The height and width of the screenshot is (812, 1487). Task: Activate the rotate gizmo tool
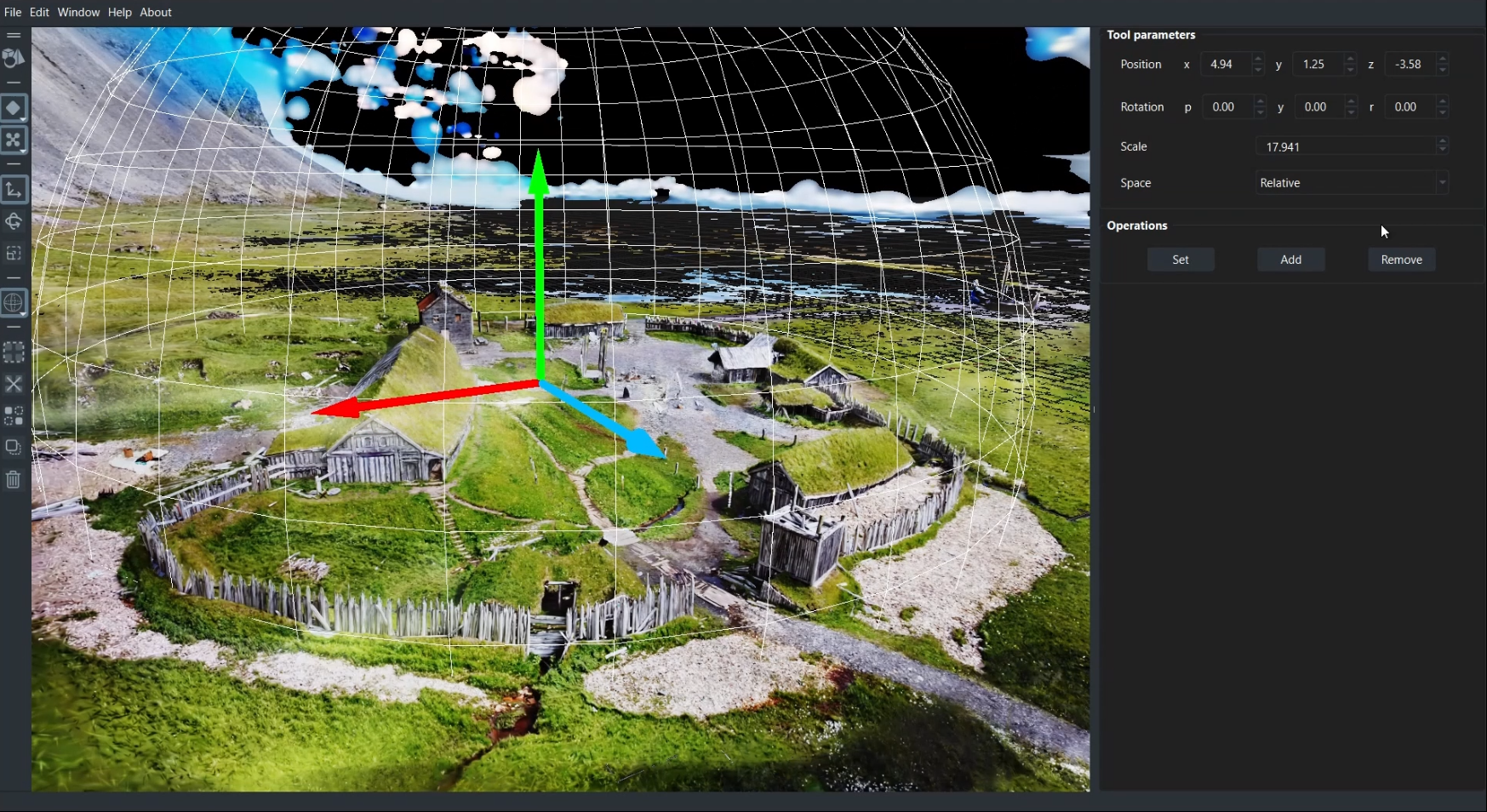pyautogui.click(x=14, y=222)
